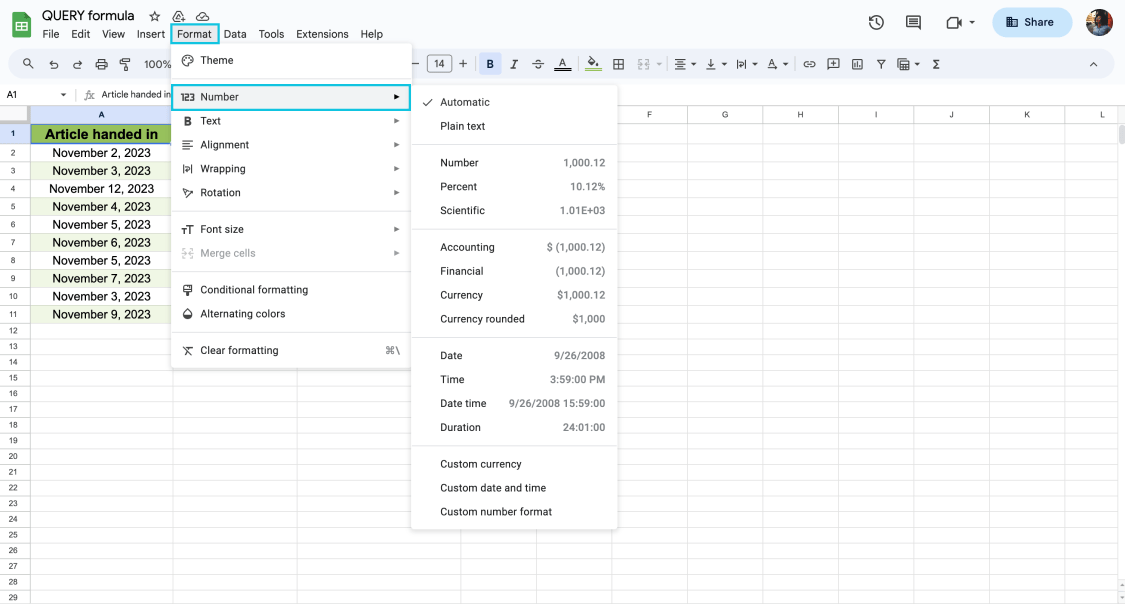Apply strikethrough to selected text
This screenshot has height=604, width=1125.
[538, 63]
